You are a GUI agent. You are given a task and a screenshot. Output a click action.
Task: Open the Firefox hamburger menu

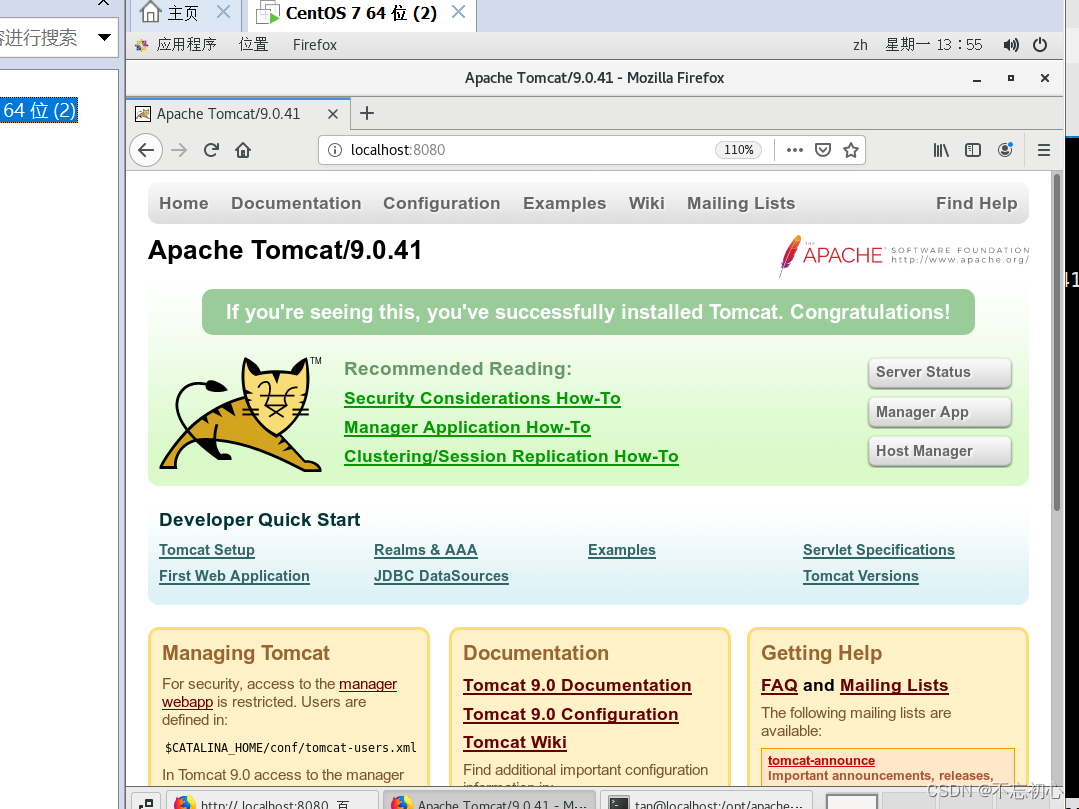point(1043,150)
